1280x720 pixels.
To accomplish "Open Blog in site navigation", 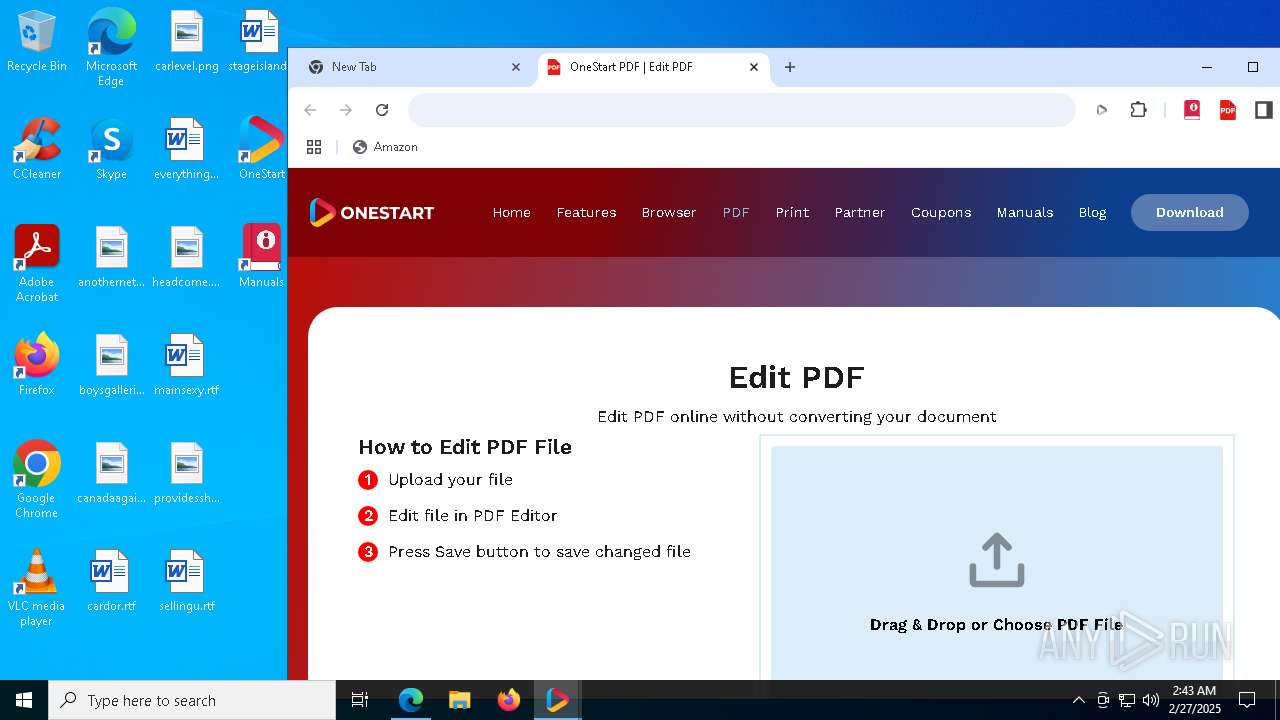I will 1092,212.
